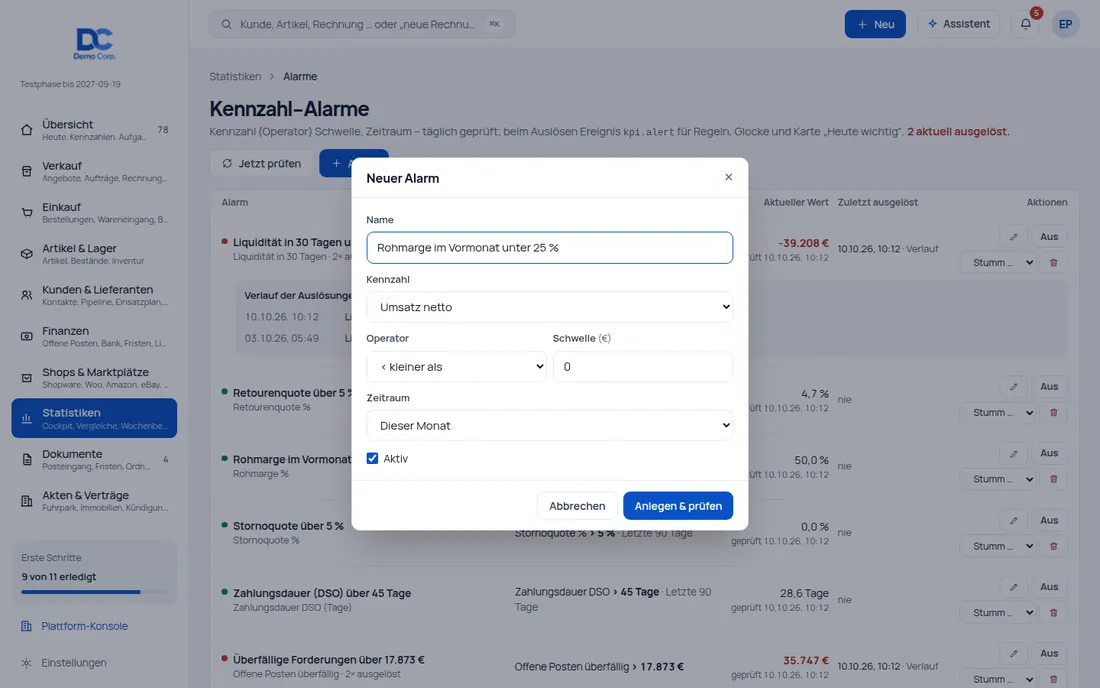The height and width of the screenshot is (688, 1100).
Task: Go to Finanzen in the sidebar
Action: click(94, 336)
